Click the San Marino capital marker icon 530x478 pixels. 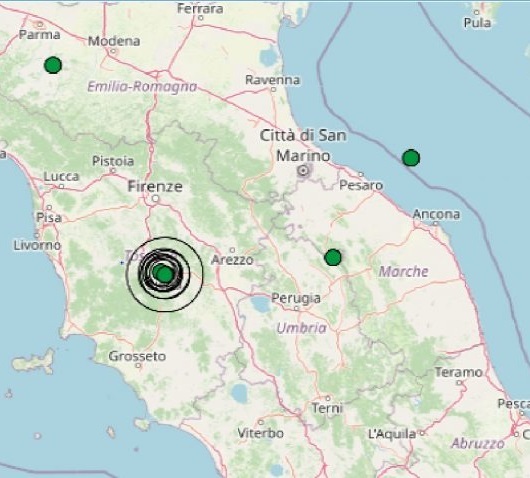coord(303,171)
